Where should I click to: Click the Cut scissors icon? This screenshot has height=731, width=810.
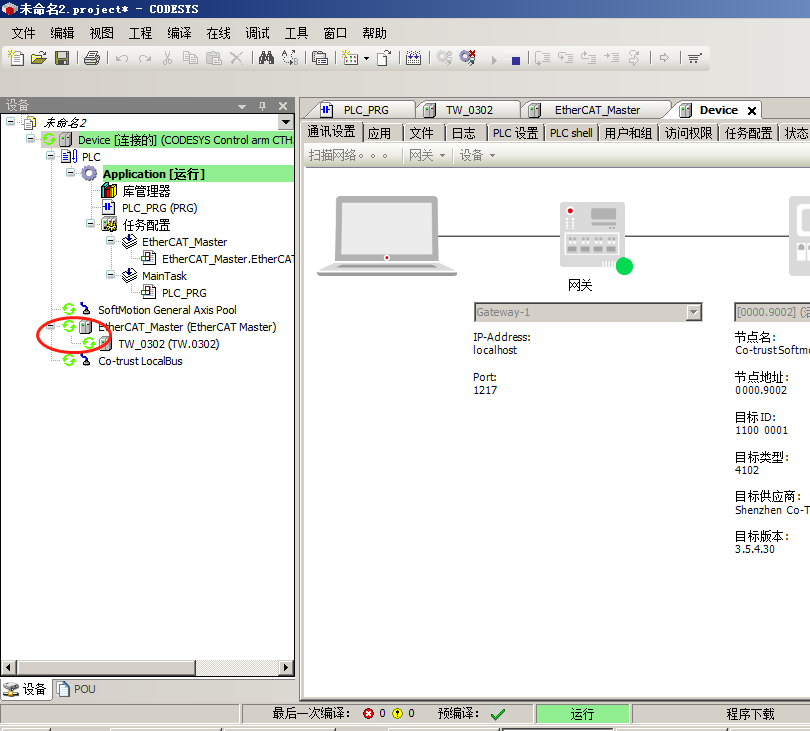click(167, 58)
